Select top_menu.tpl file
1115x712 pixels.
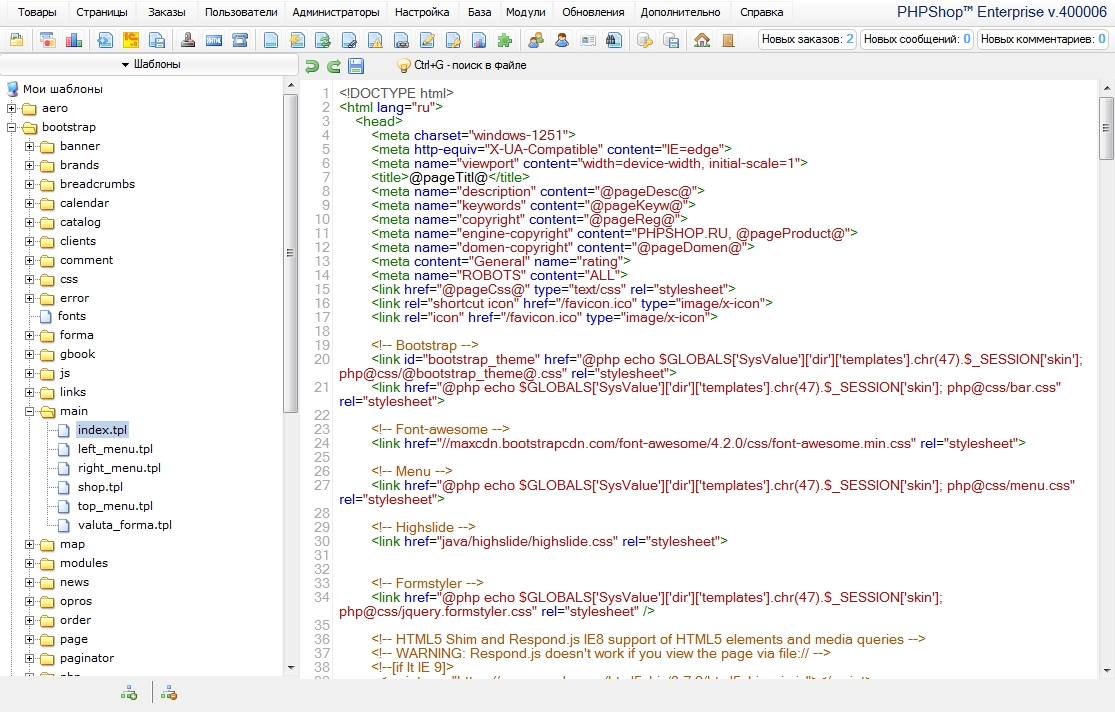[115, 506]
